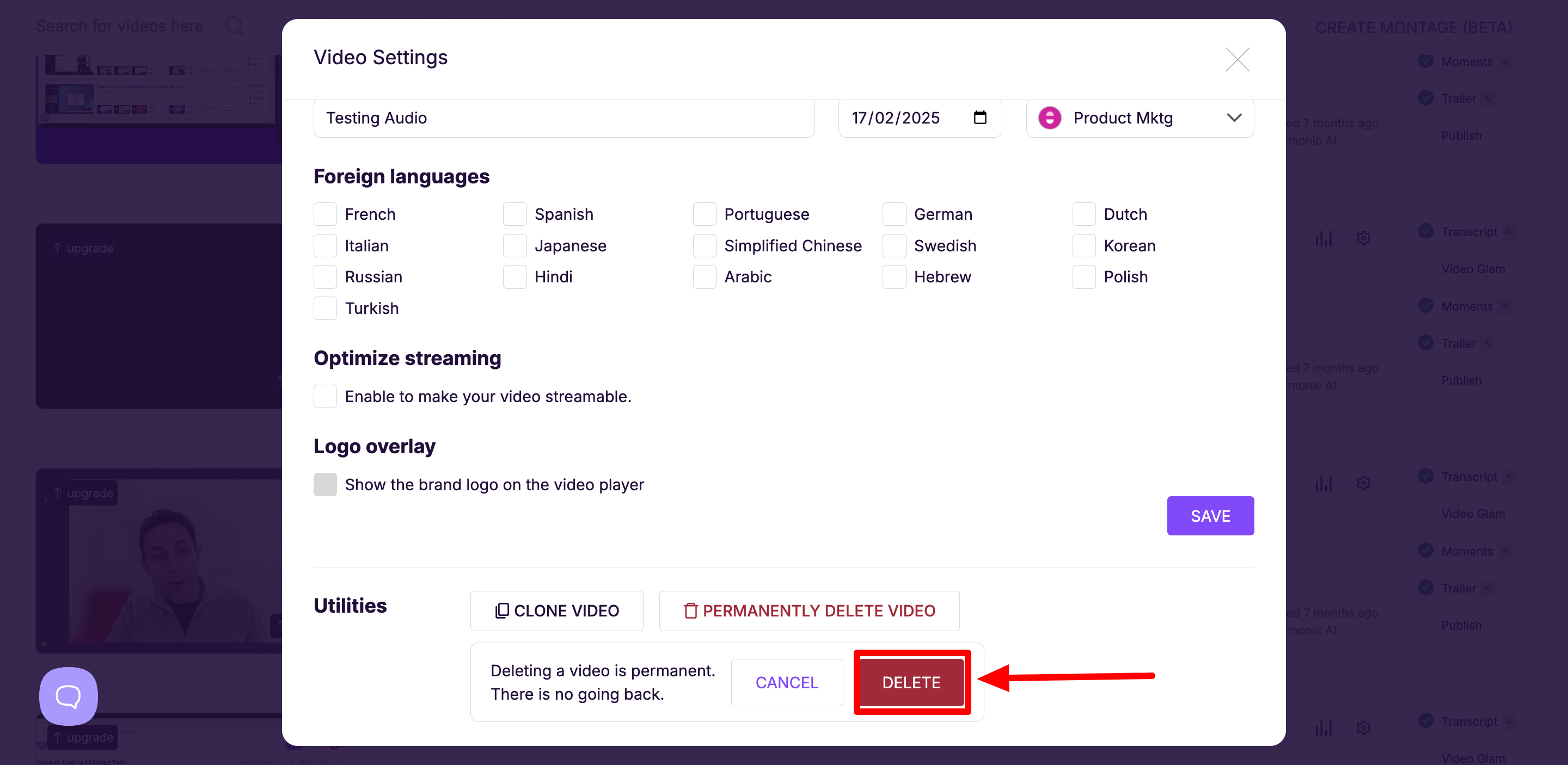Enable make video streamable checkbox
Screen dimensions: 1568x765
coord(325,397)
